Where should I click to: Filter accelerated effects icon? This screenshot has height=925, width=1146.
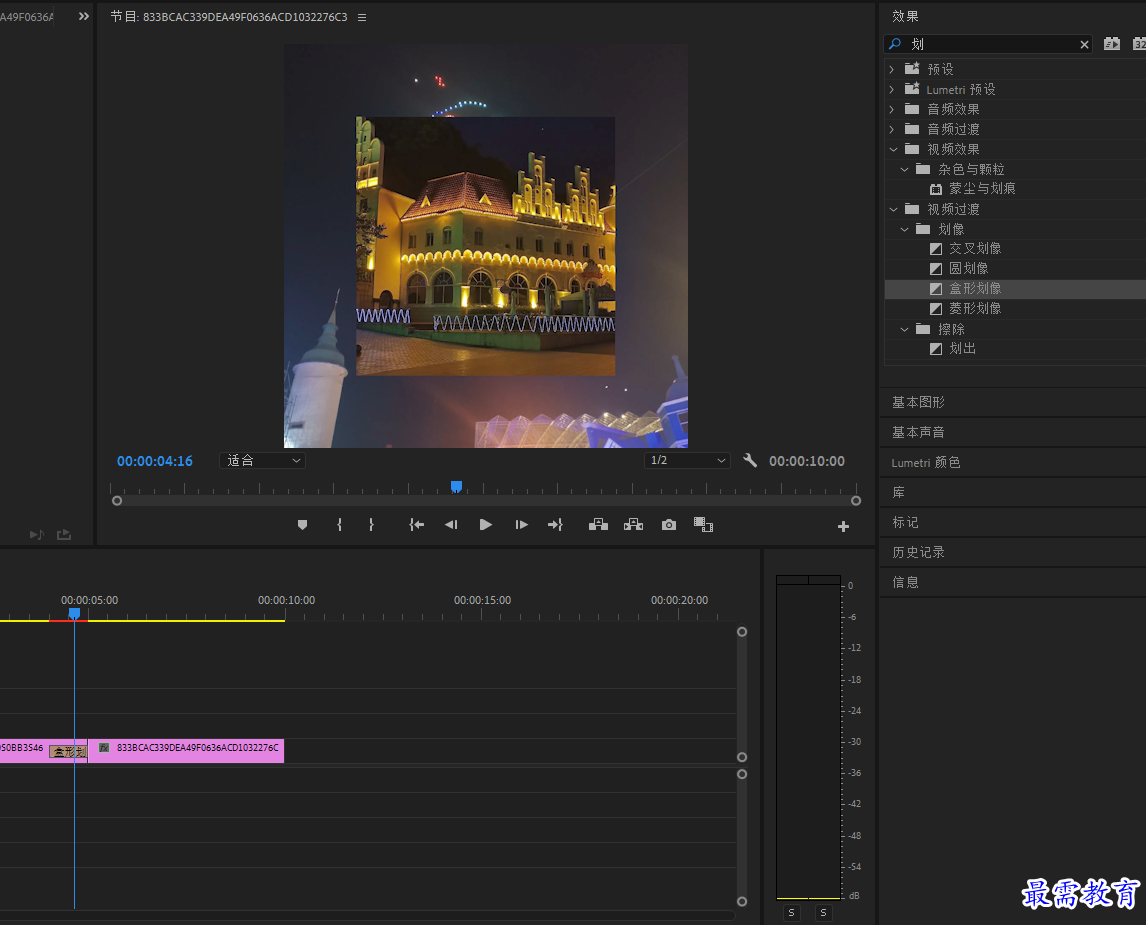tap(1112, 44)
